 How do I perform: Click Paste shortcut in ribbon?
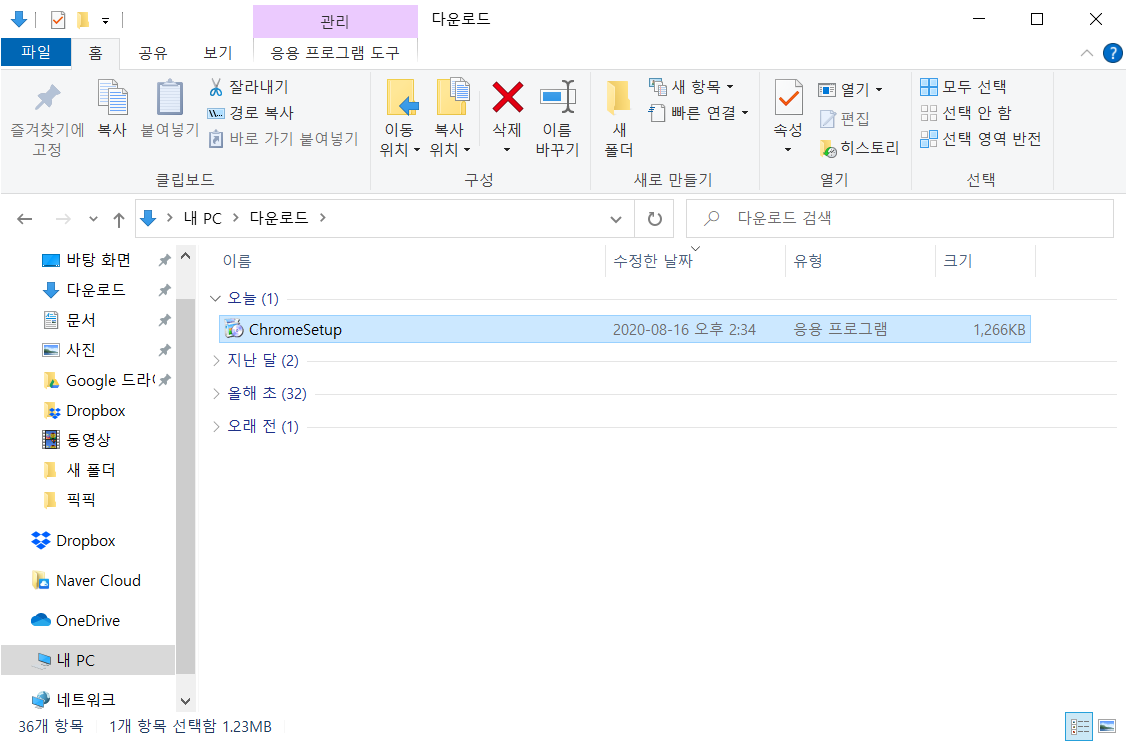click(x=283, y=139)
